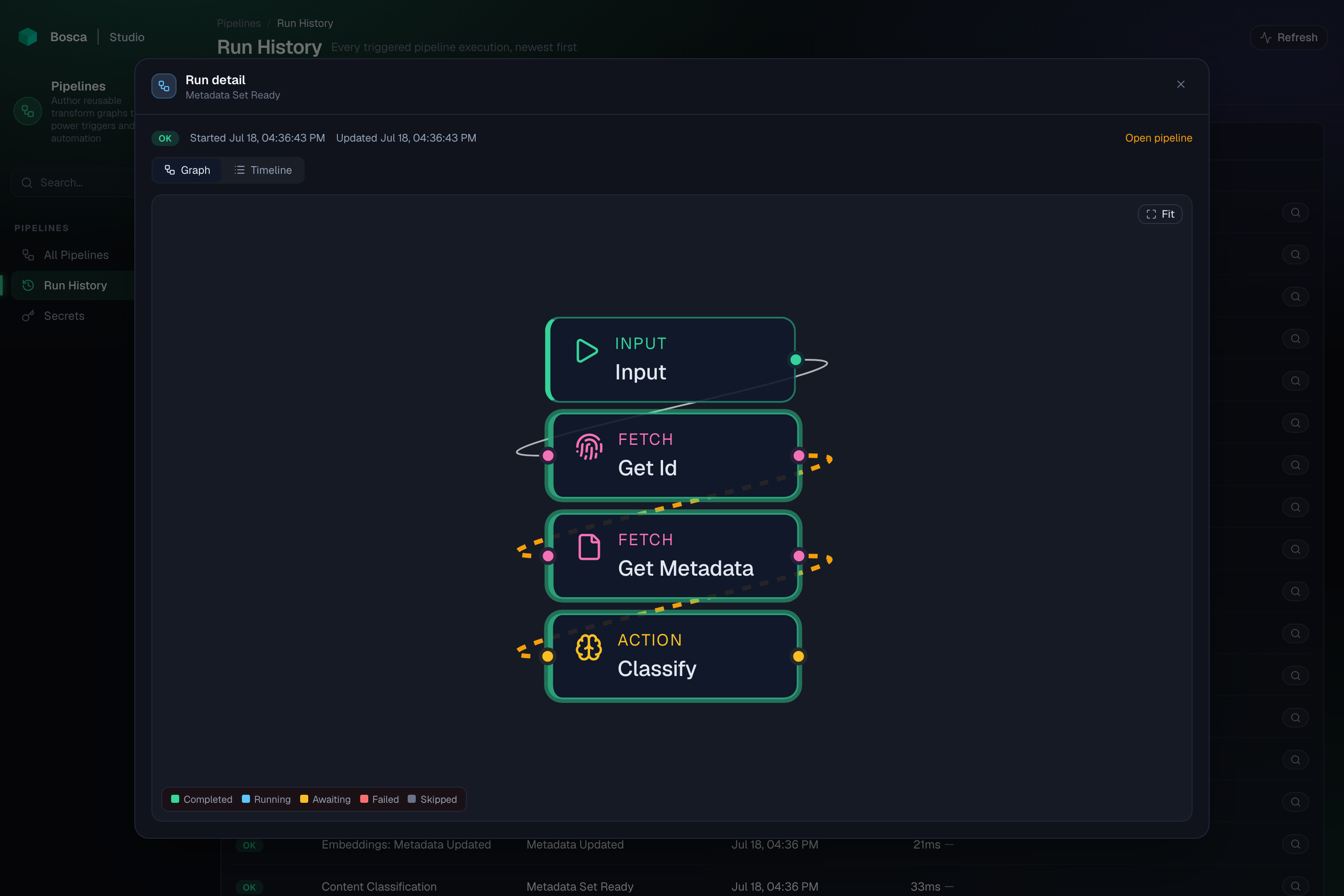Screen dimensions: 1344x896
Task: Click the OK status badge in dialog
Action: click(x=165, y=138)
